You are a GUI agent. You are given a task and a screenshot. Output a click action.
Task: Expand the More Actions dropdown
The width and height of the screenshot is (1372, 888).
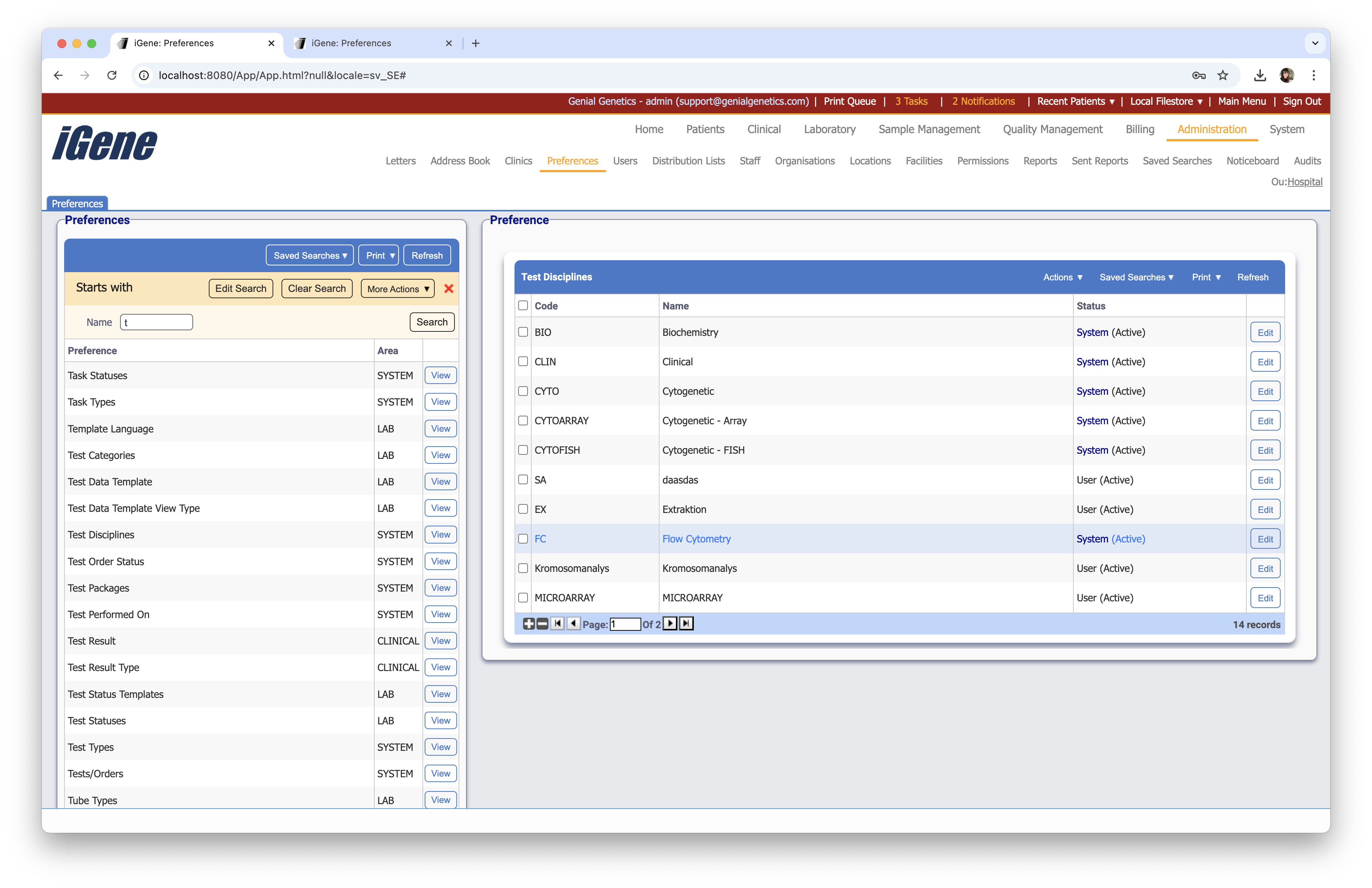[398, 289]
